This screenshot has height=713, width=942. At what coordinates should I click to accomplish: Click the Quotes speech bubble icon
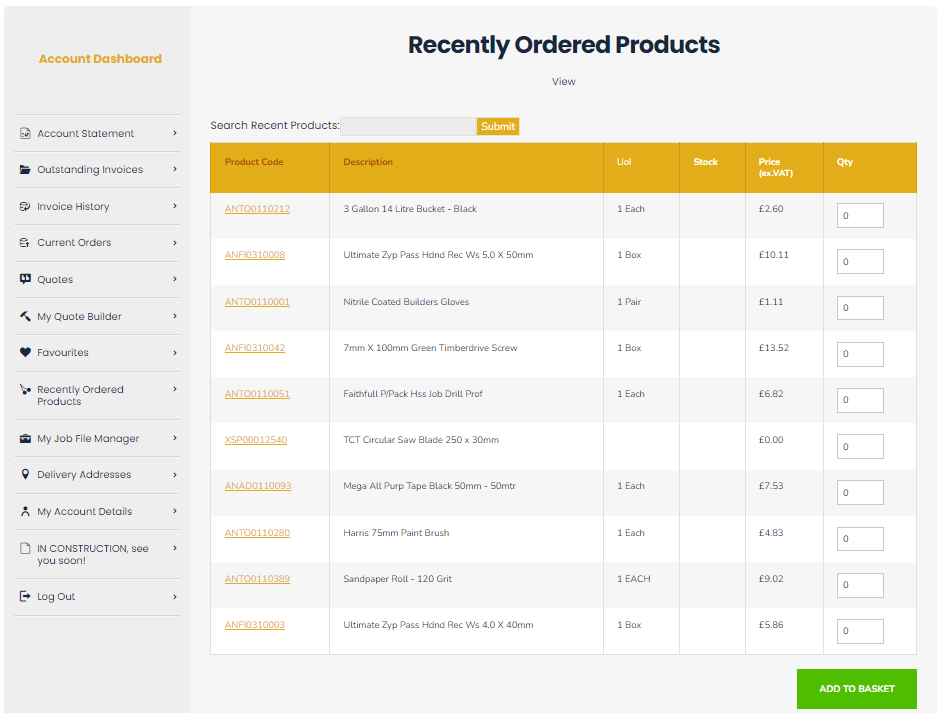tap(25, 280)
